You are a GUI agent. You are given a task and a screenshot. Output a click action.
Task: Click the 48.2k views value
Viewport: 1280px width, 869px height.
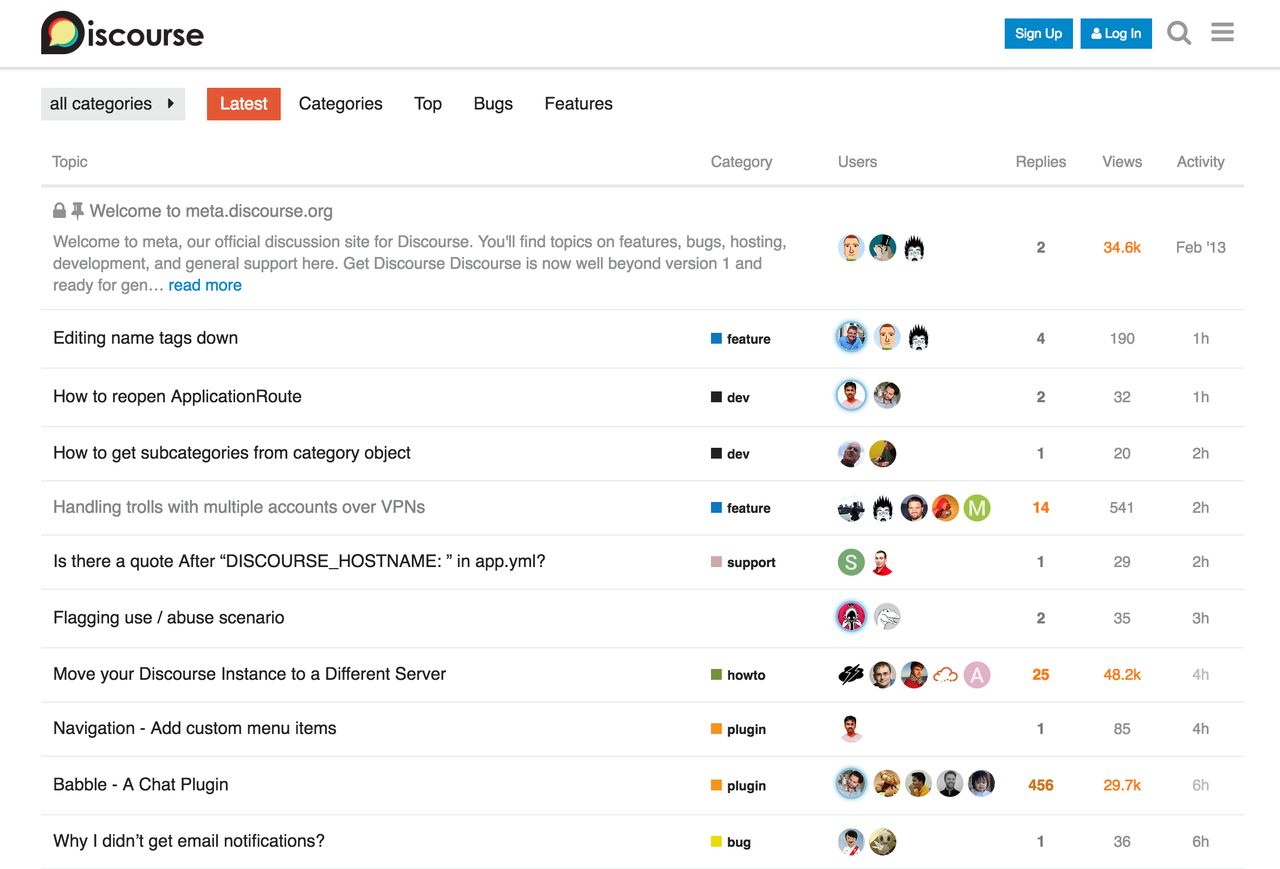(1122, 675)
